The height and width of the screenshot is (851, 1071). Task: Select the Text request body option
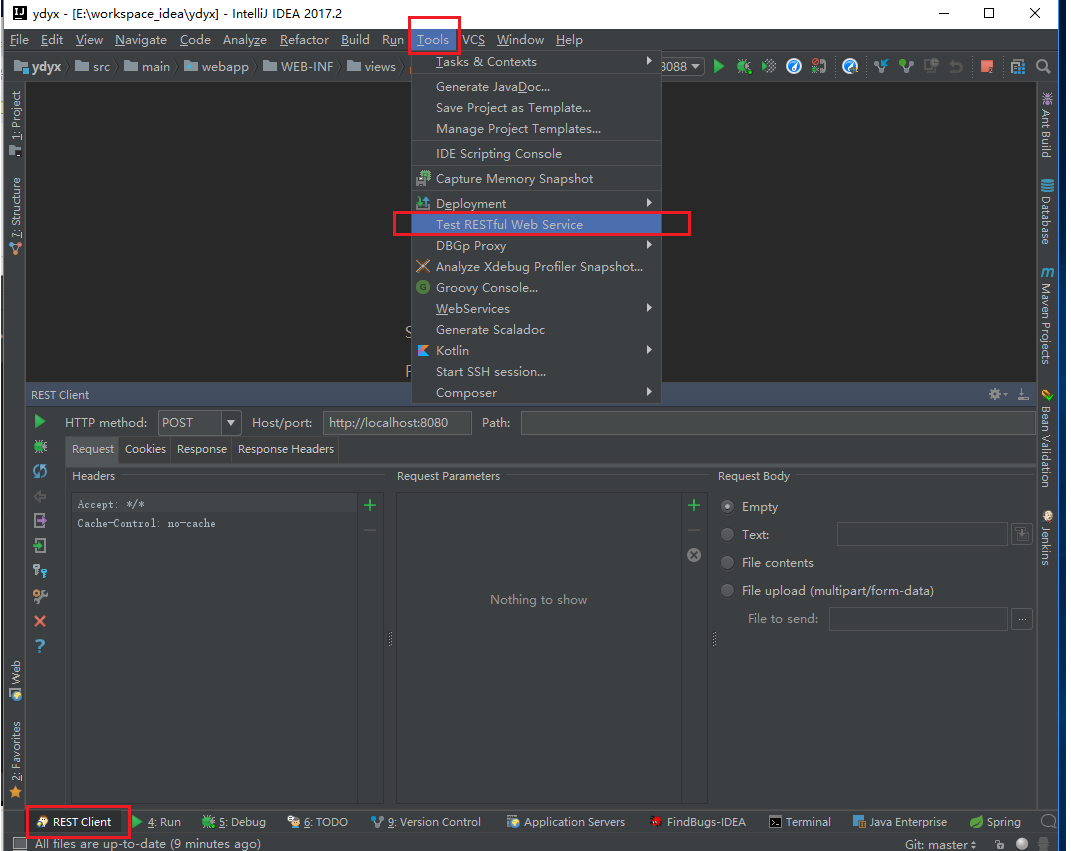click(x=727, y=534)
